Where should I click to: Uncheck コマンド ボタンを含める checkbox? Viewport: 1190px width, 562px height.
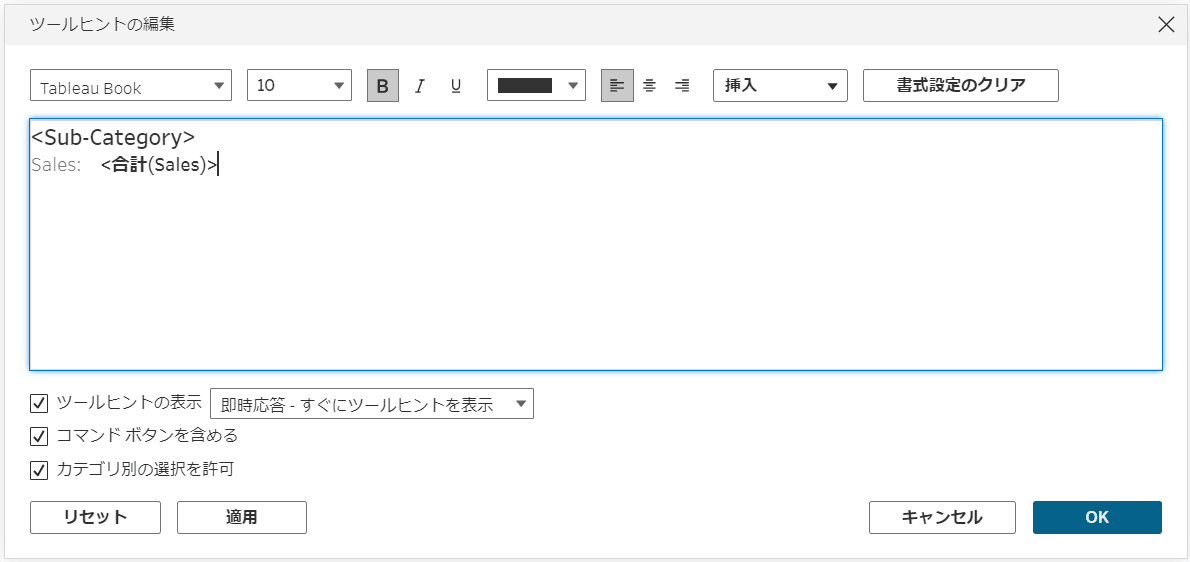39,436
